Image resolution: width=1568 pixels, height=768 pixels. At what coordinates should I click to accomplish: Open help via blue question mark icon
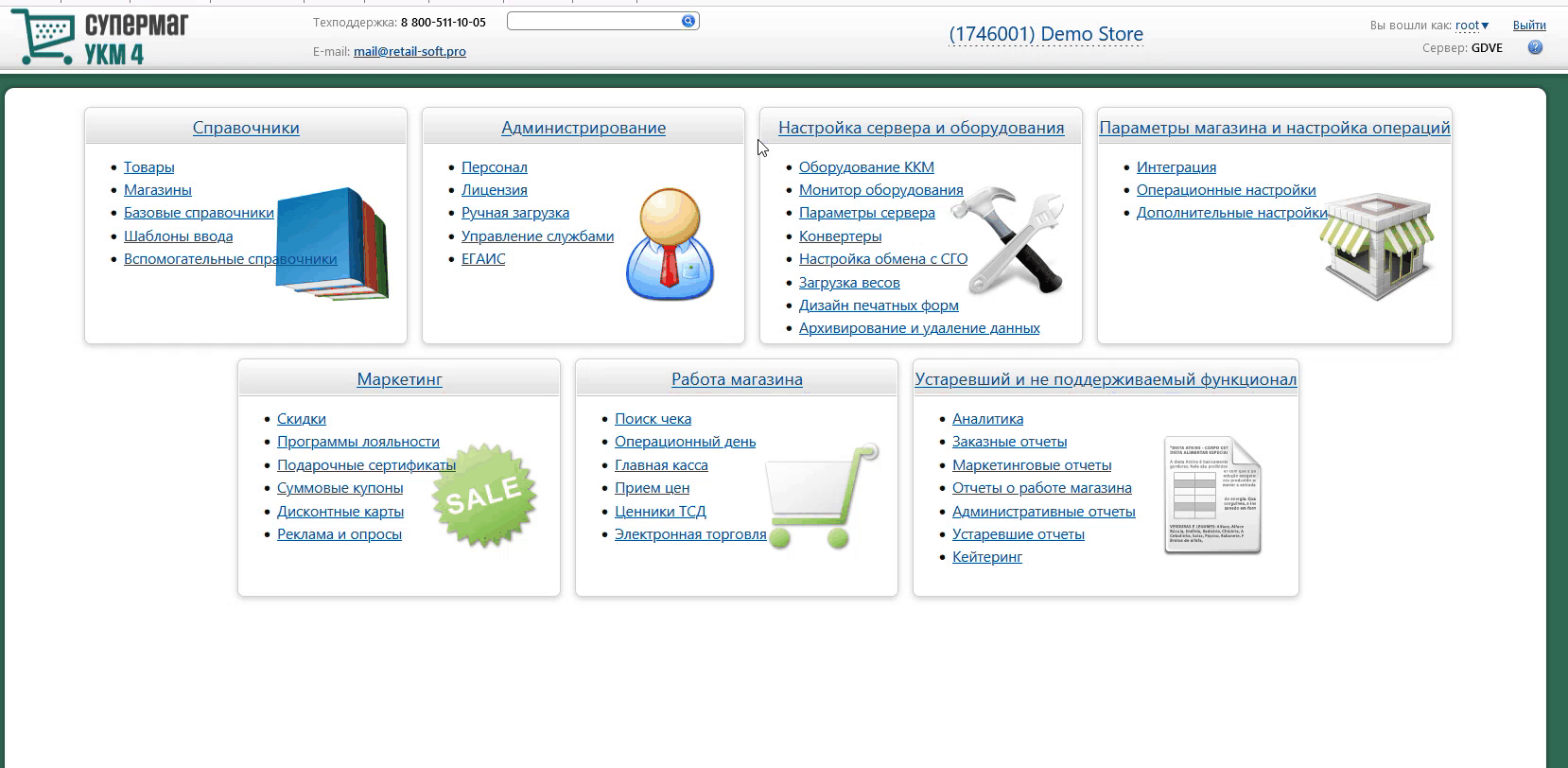pos(1535,47)
